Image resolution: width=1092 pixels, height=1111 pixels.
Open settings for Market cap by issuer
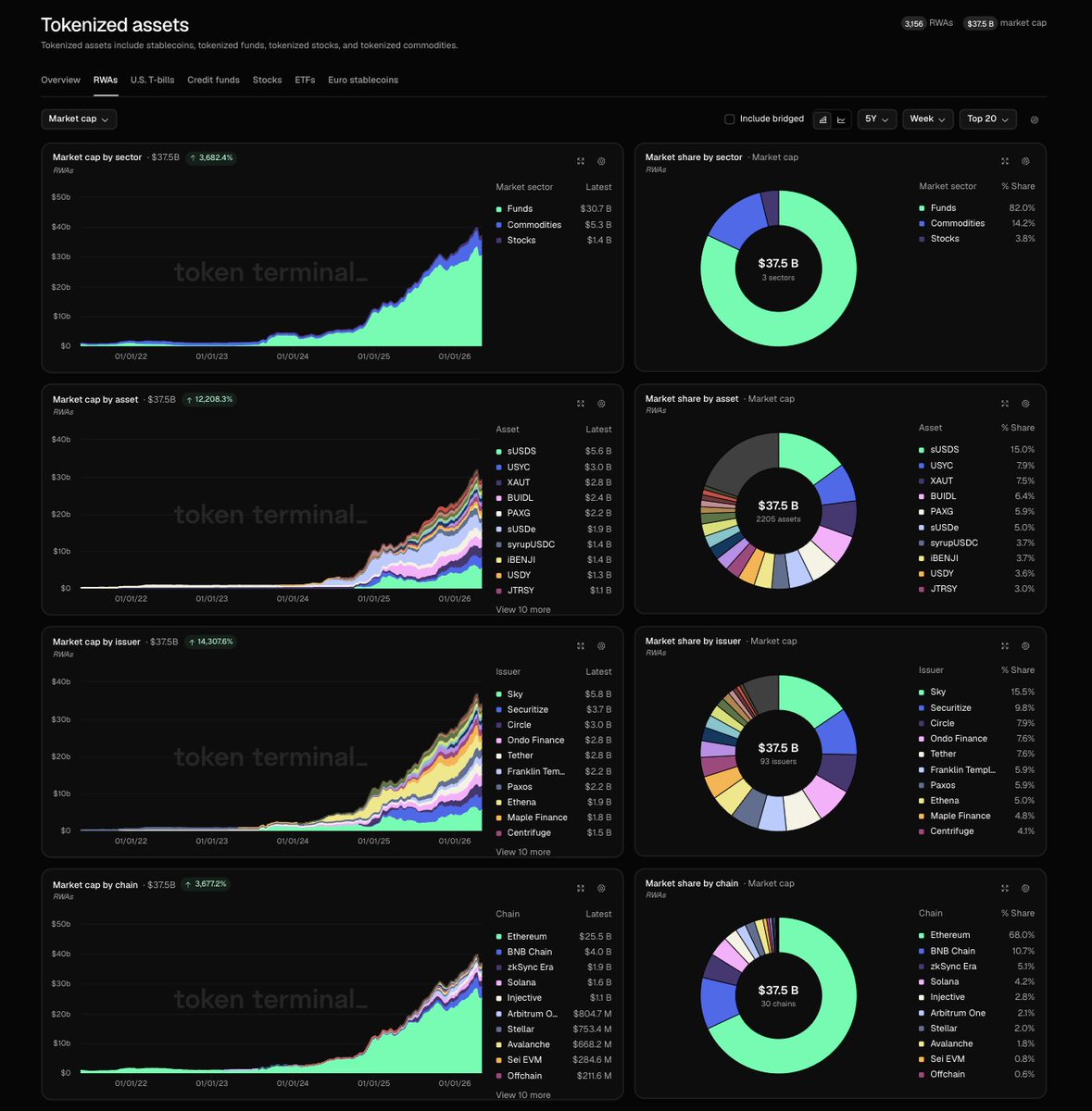[x=601, y=646]
